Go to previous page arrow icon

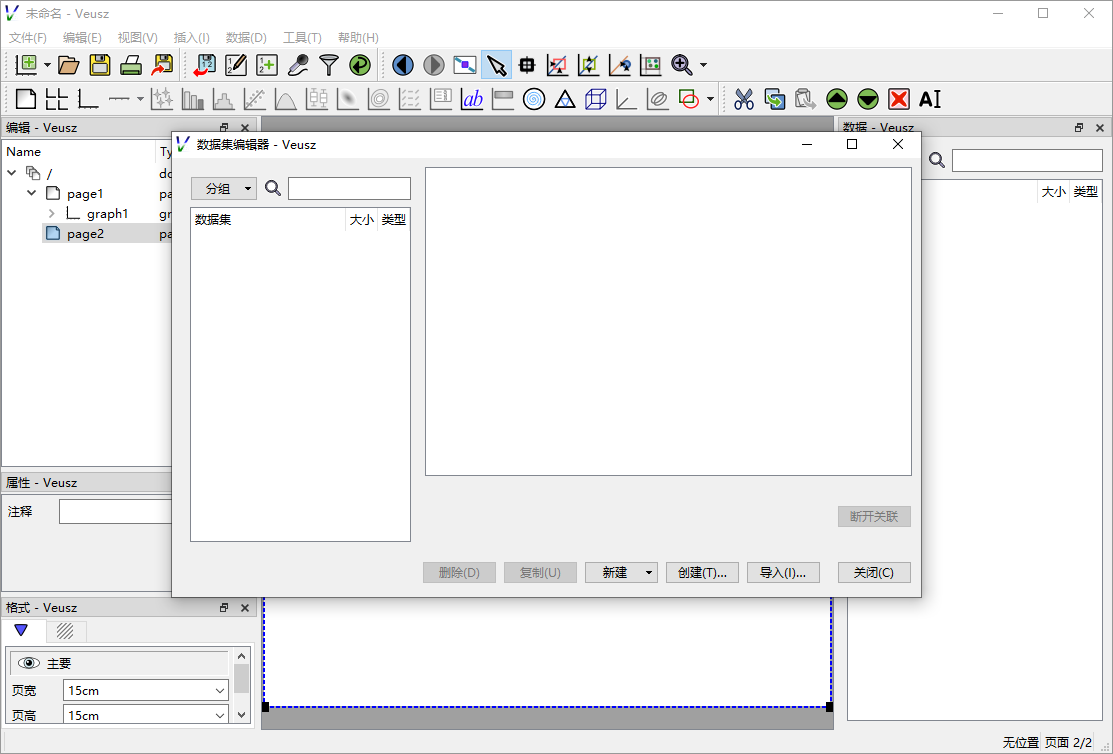(402, 65)
